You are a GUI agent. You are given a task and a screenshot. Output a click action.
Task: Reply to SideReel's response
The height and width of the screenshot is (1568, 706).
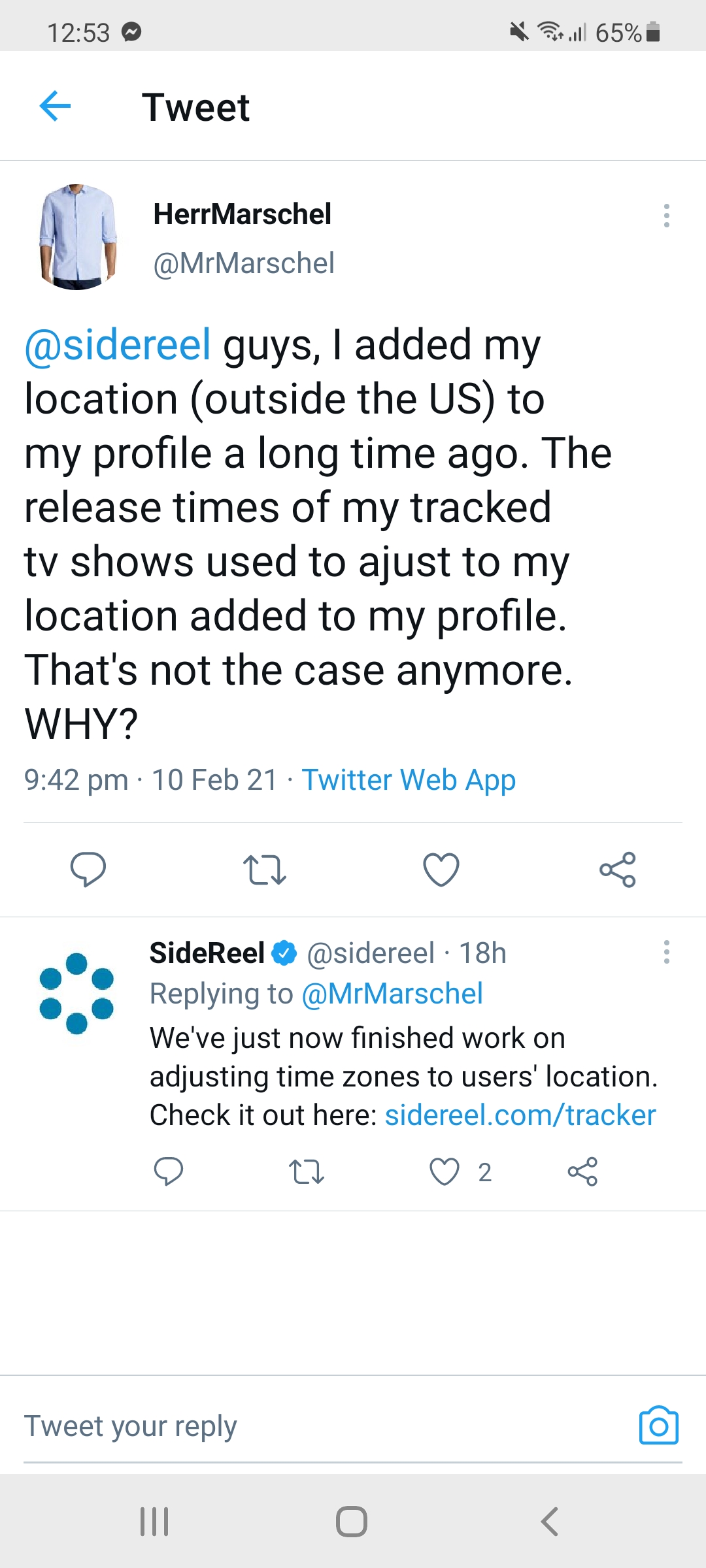[x=169, y=1171]
